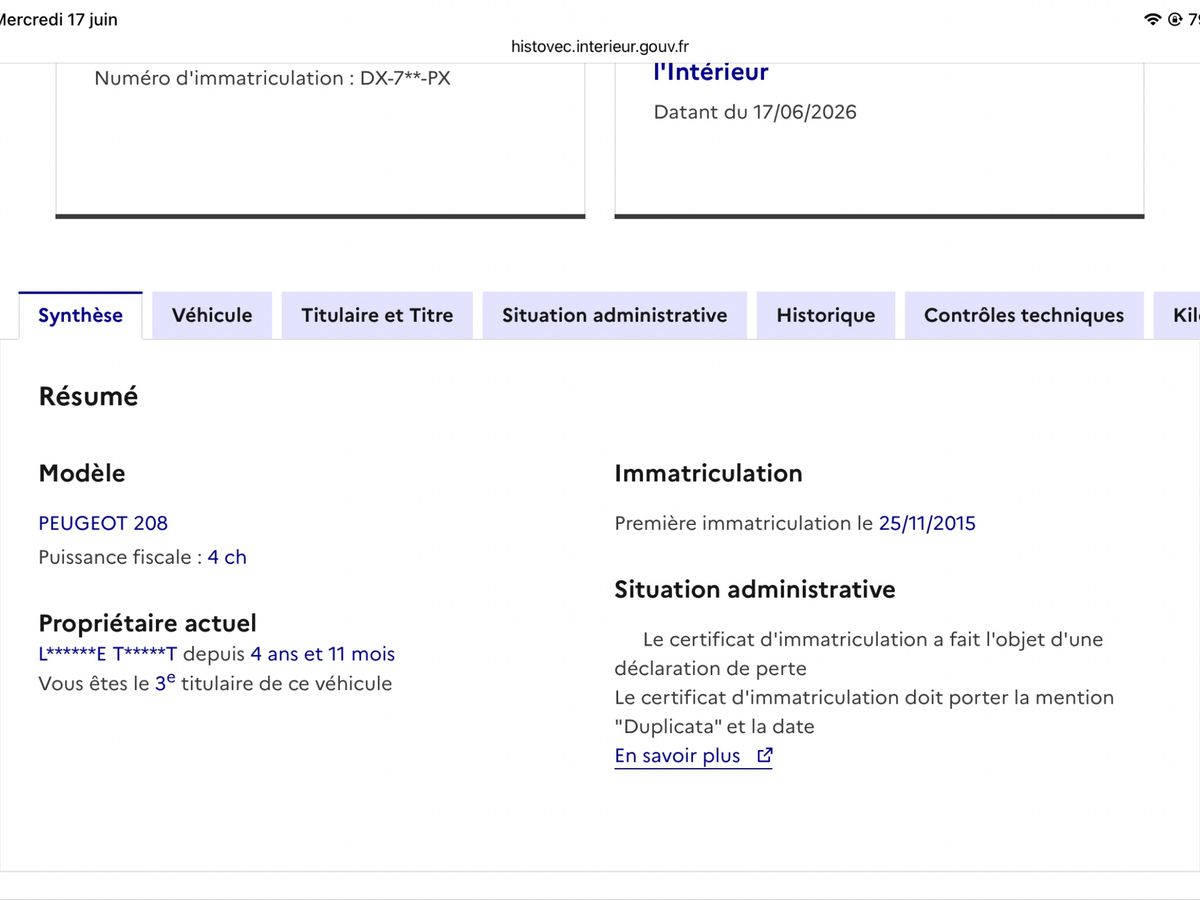This screenshot has height=900, width=1200.
Task: Switch to the Véhicule tab
Action: (x=212, y=315)
